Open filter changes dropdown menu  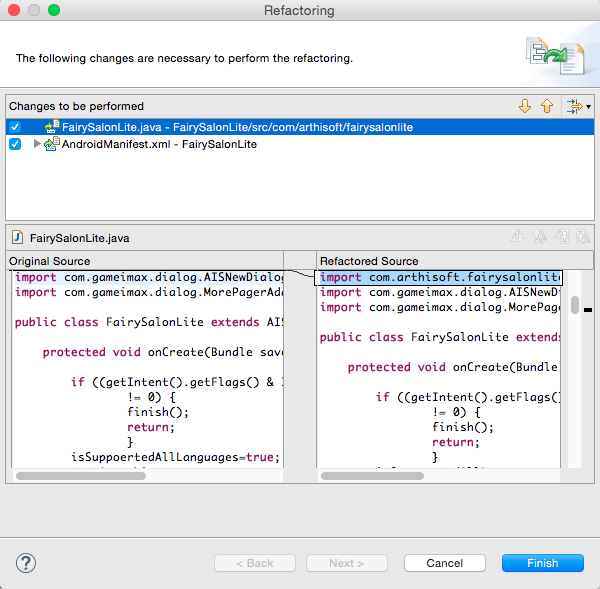tap(588, 107)
